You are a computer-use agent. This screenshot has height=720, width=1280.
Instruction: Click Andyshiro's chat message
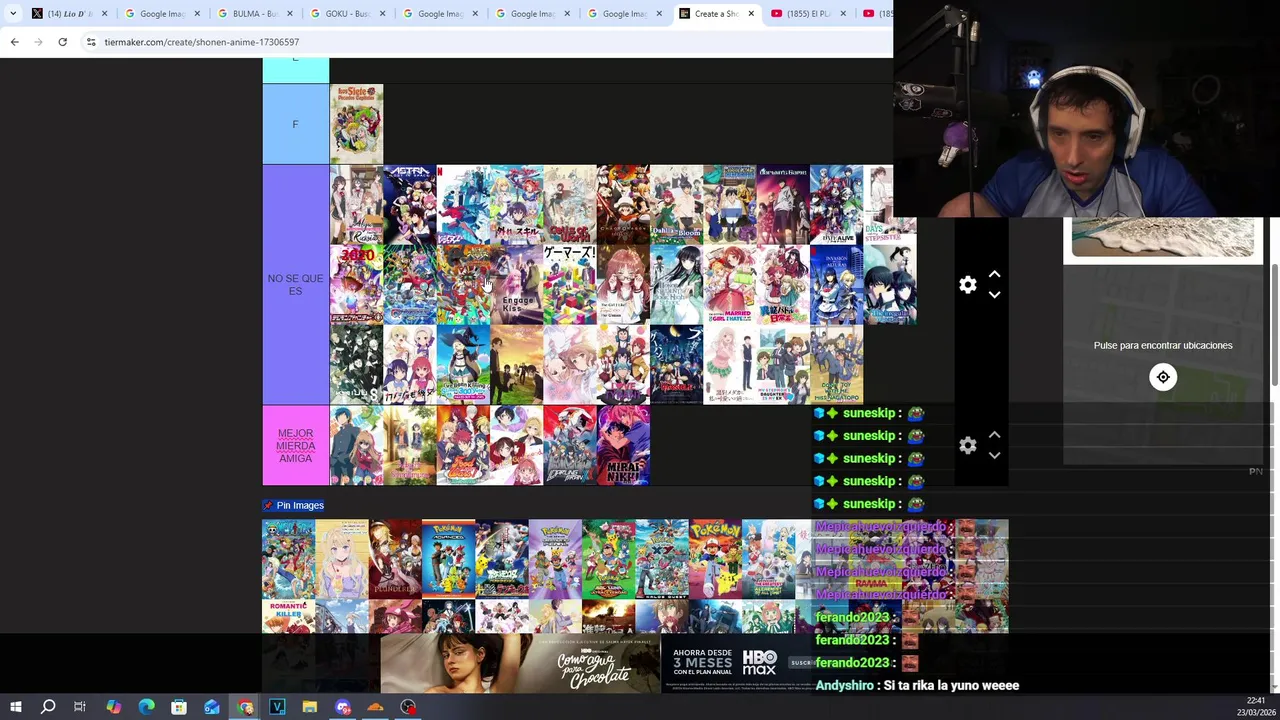pyautogui.click(x=917, y=685)
